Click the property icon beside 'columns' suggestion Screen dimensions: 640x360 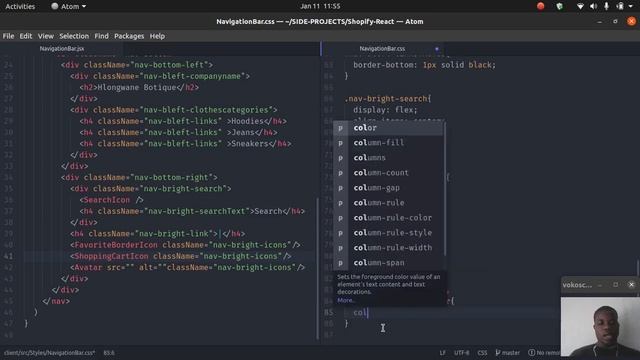pos(340,158)
